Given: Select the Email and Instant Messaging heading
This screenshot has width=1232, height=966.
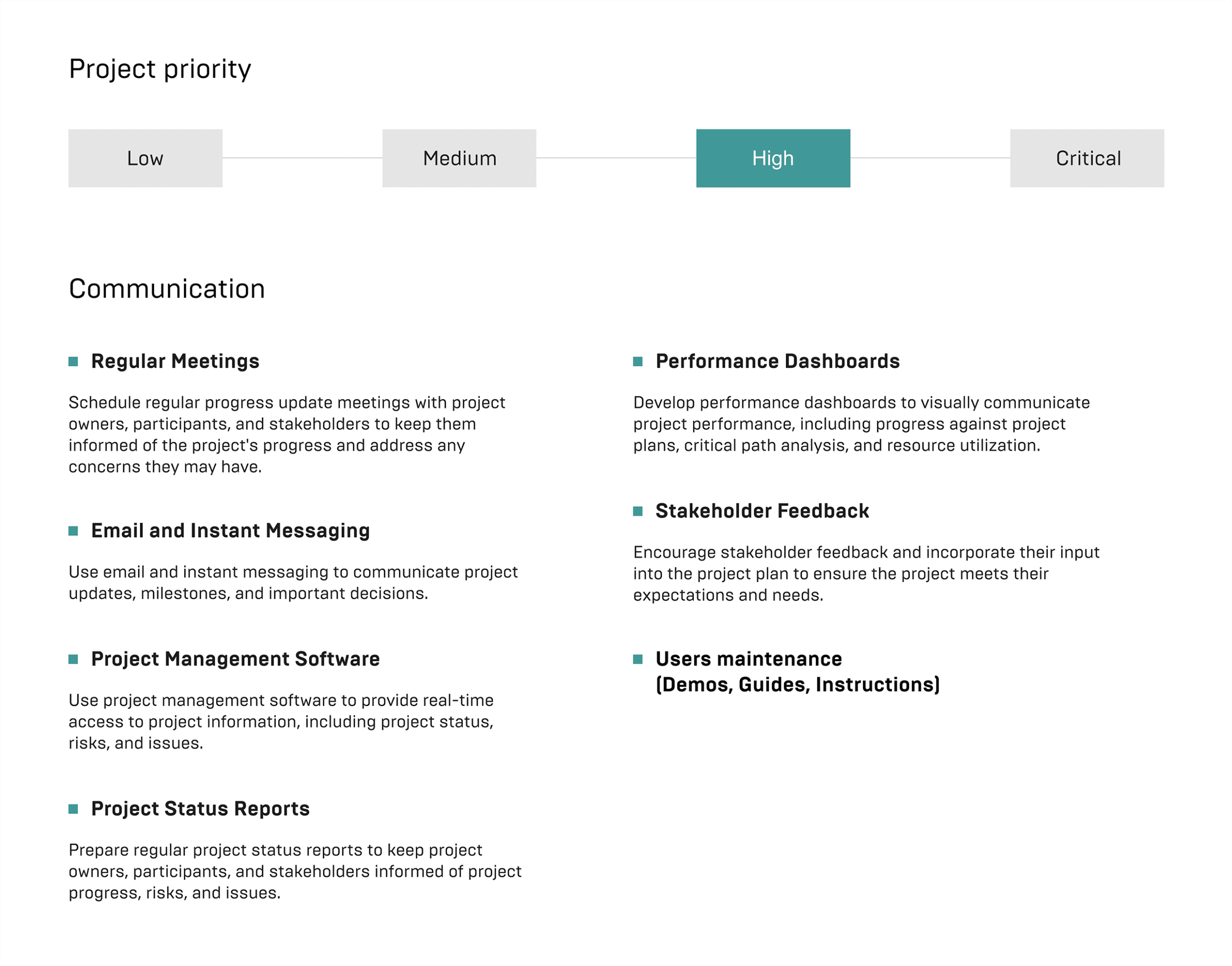Looking at the screenshot, I should pyautogui.click(x=231, y=531).
